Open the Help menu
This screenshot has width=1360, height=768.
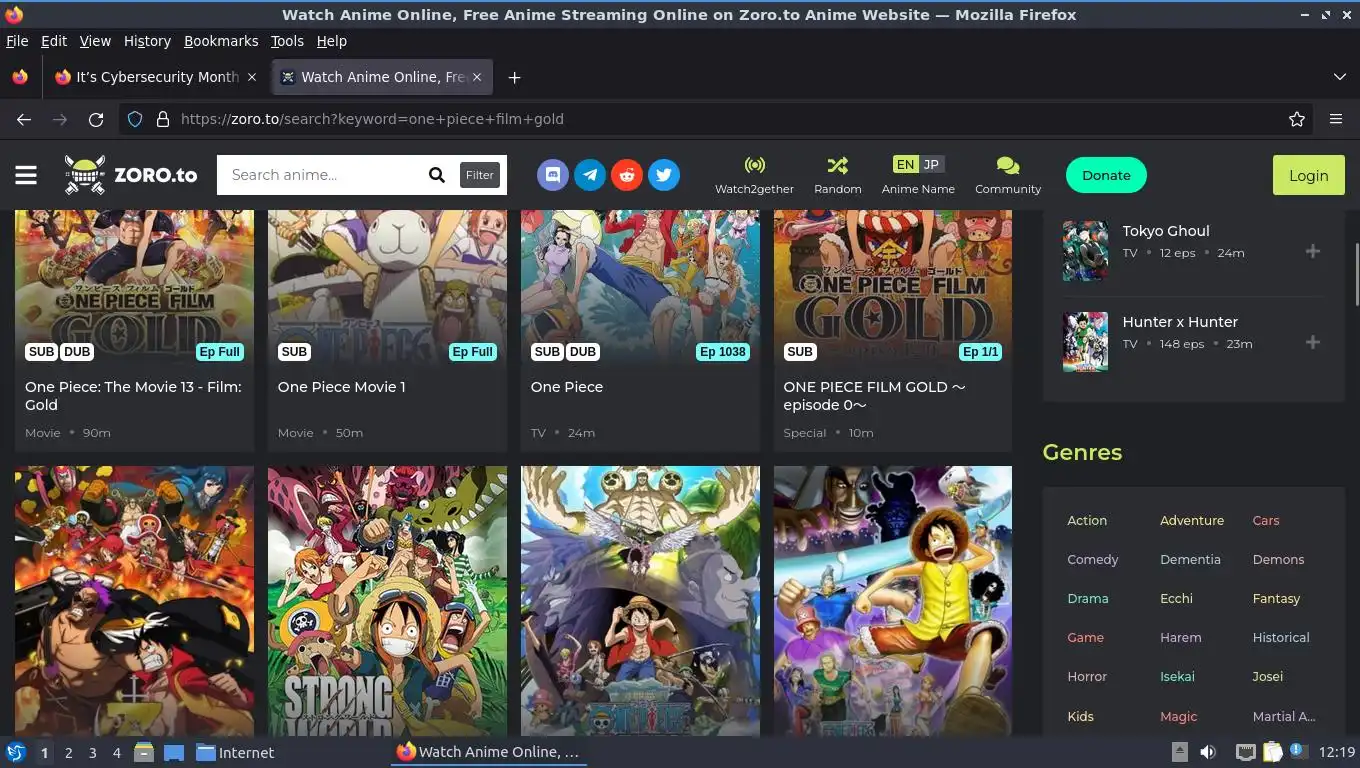click(x=331, y=41)
